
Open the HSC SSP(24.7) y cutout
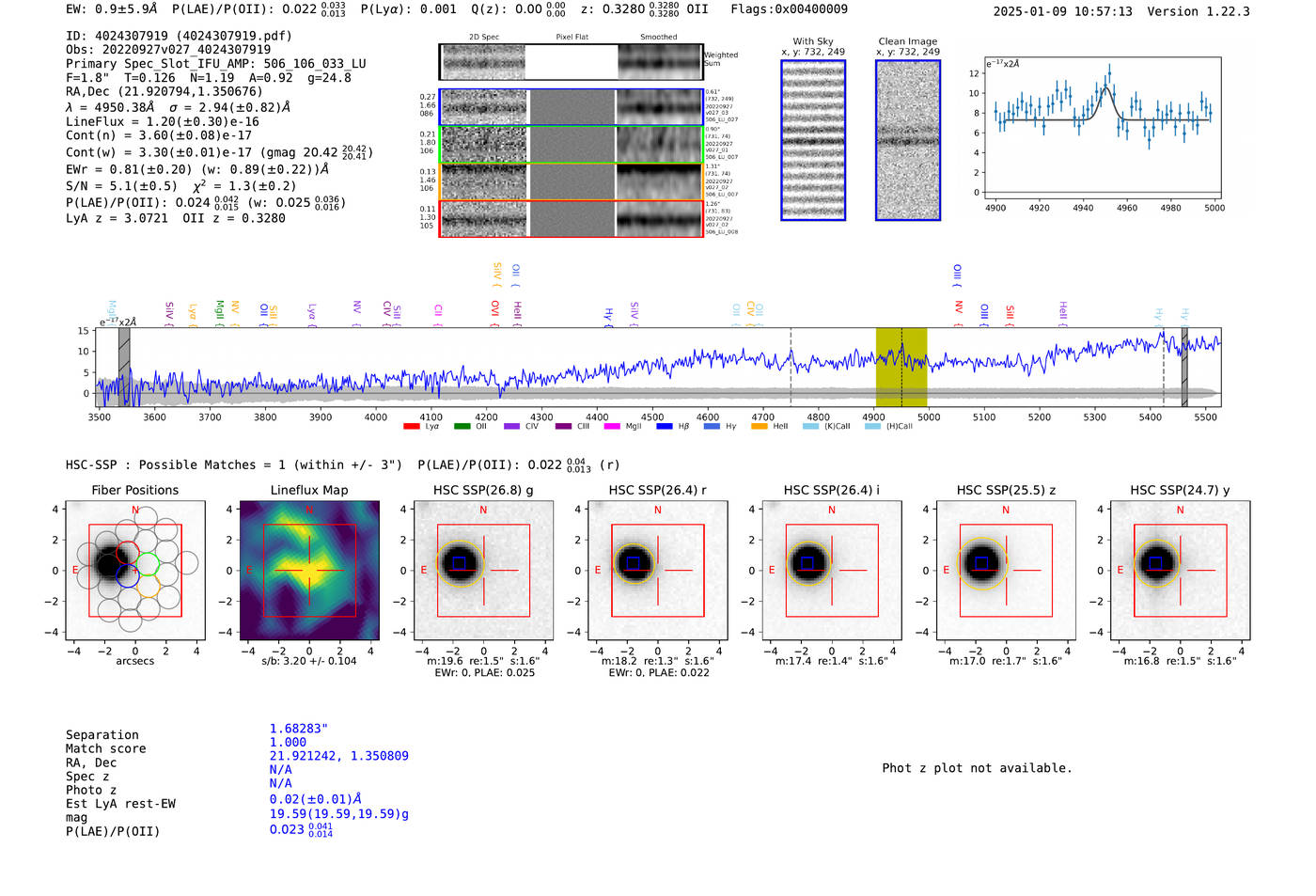click(x=1180, y=571)
